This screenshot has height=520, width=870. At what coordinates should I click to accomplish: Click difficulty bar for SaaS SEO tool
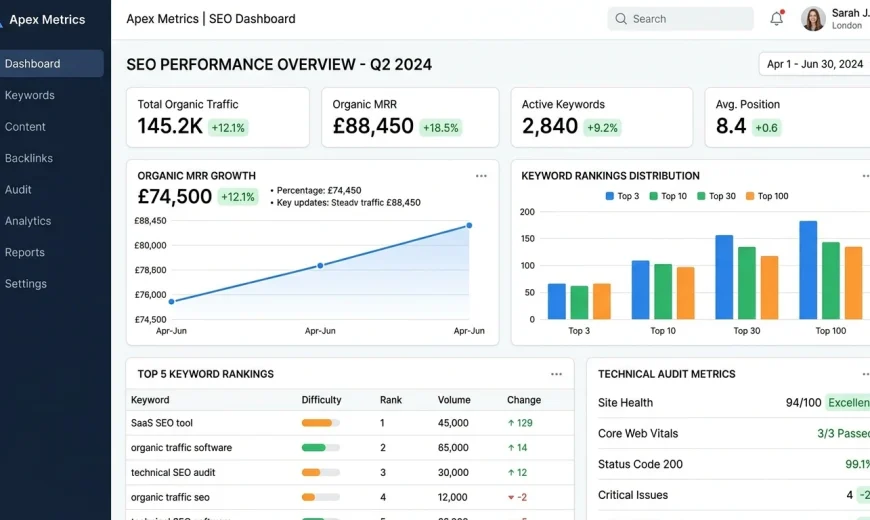point(321,423)
